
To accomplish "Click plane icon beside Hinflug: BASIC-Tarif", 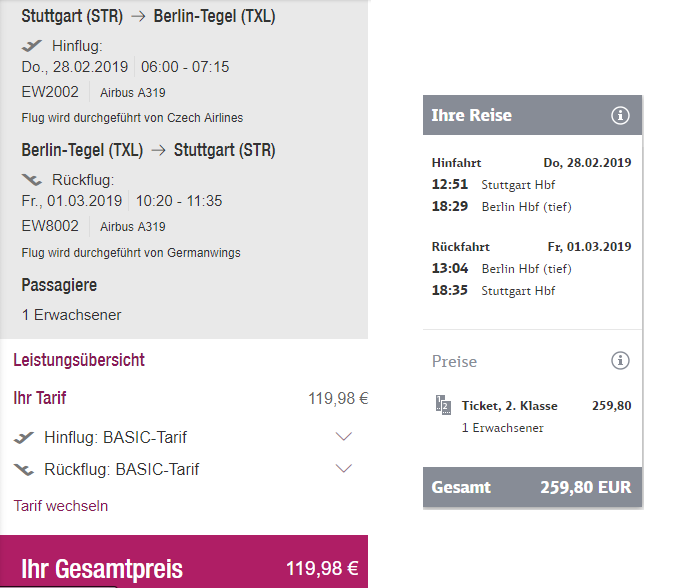I will point(24,438).
